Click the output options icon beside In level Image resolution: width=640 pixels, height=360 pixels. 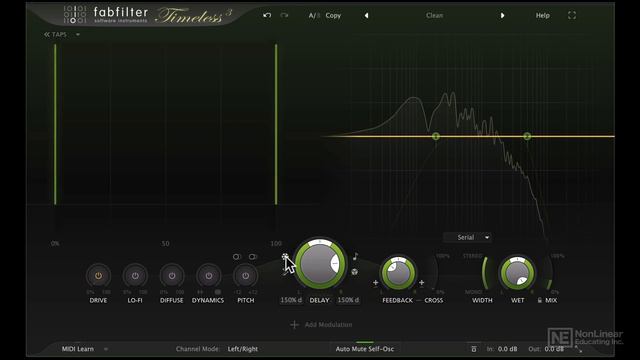(473, 349)
